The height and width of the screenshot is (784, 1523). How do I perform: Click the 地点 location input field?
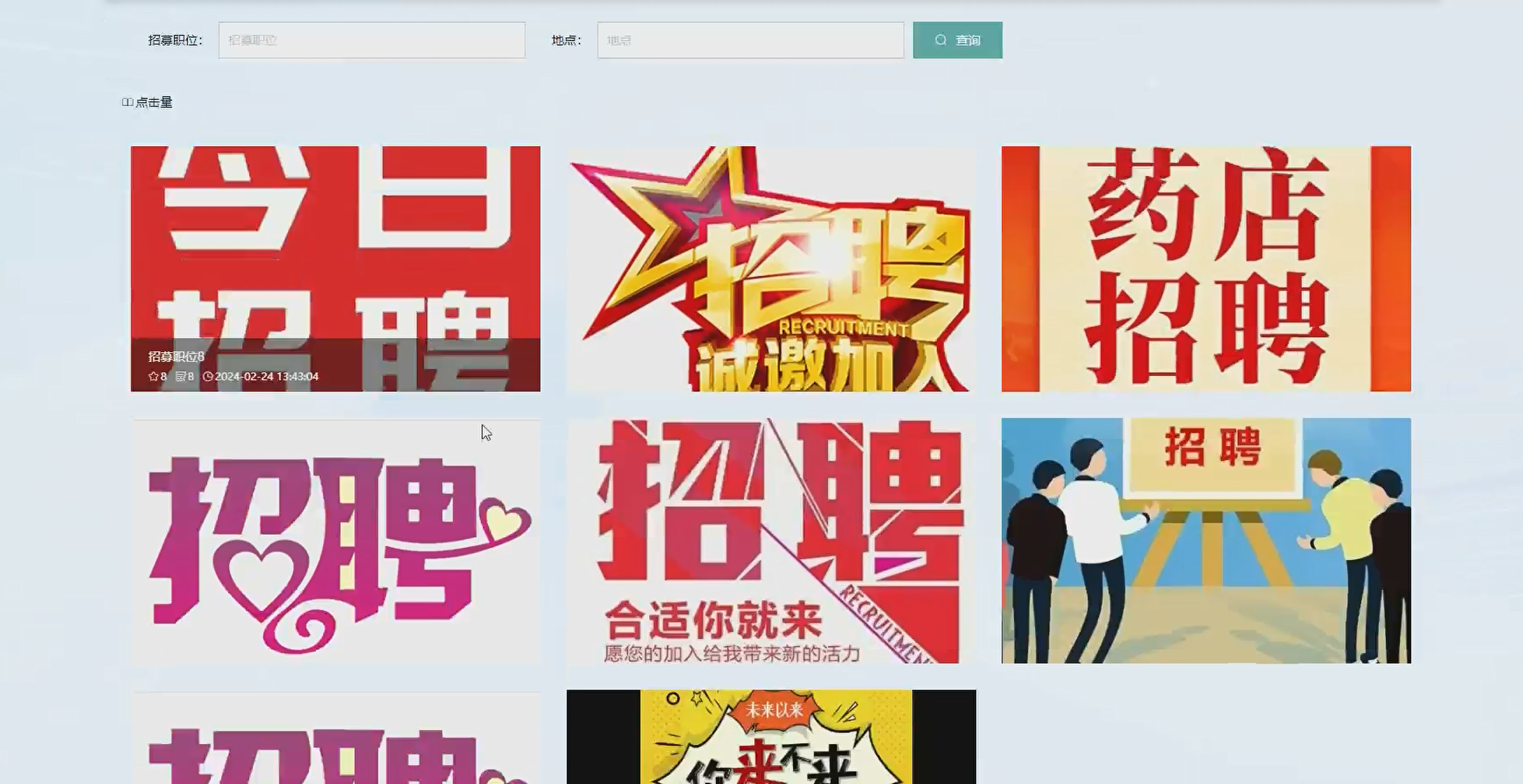750,40
